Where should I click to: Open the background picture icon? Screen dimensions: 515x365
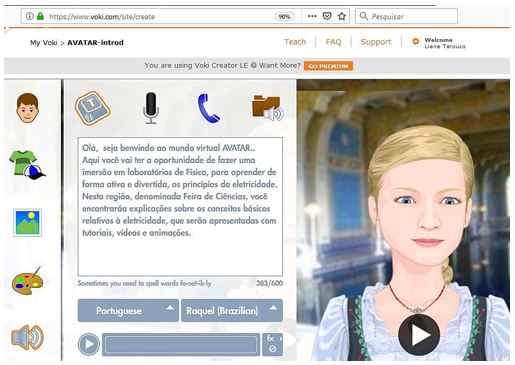27,223
